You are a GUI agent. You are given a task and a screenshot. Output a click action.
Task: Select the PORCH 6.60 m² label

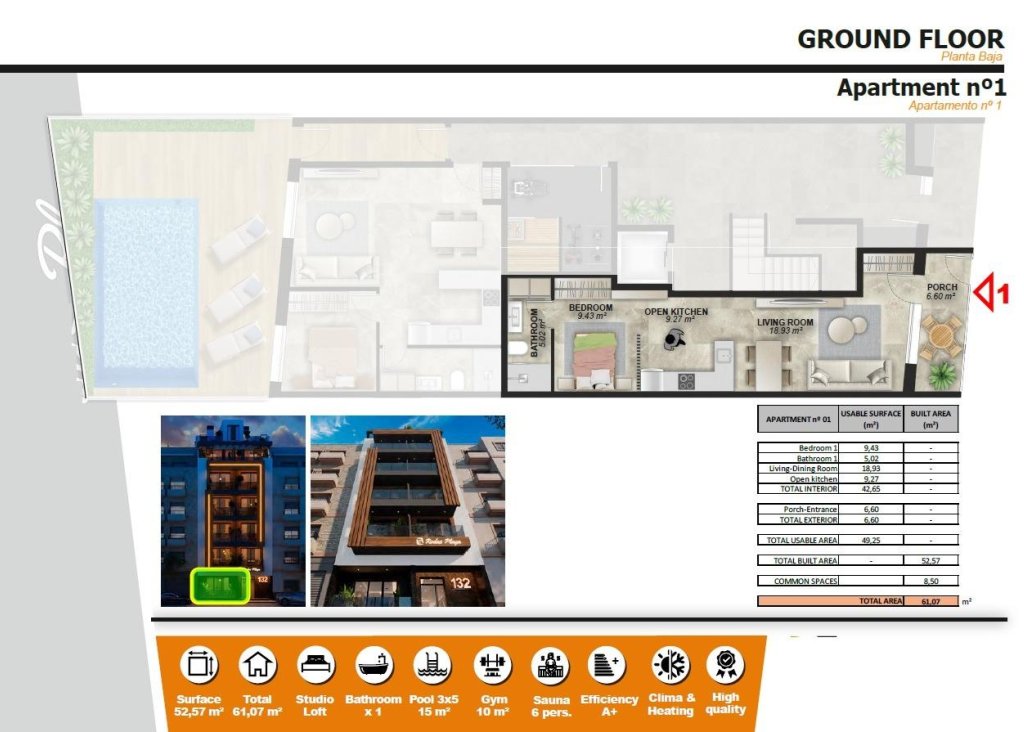tap(940, 290)
